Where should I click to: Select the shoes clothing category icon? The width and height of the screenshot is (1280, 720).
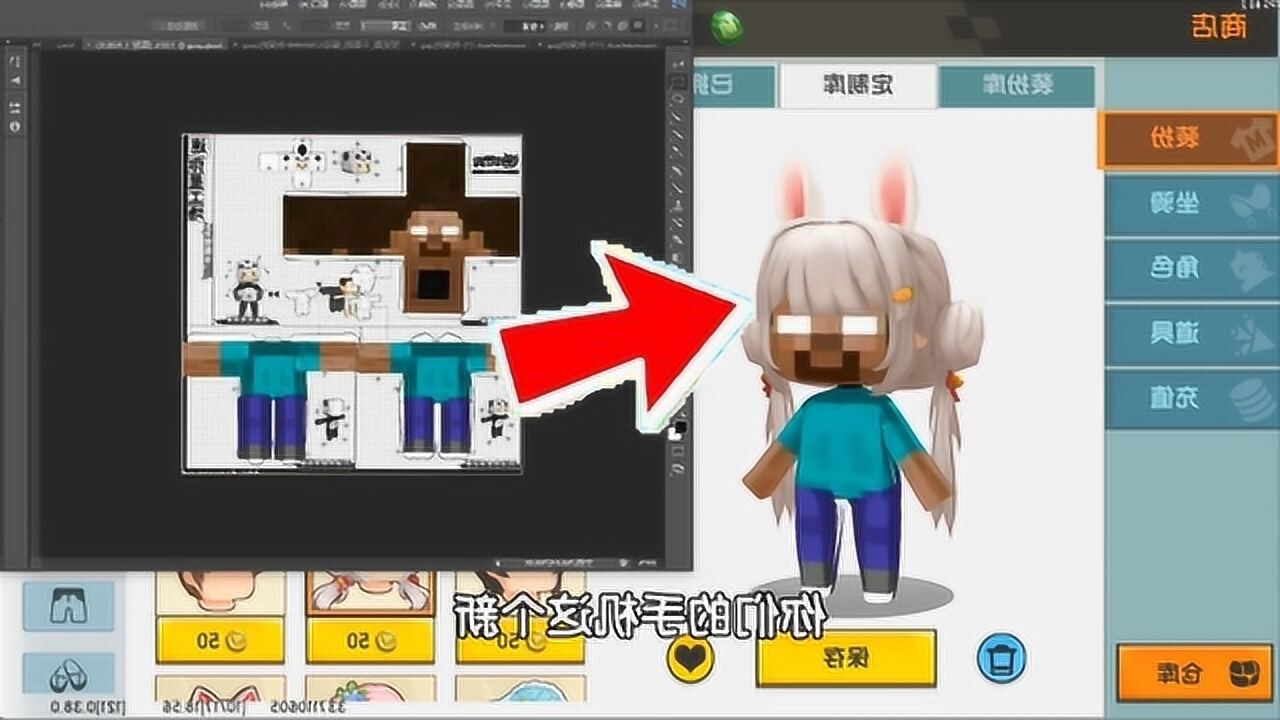click(x=68, y=678)
